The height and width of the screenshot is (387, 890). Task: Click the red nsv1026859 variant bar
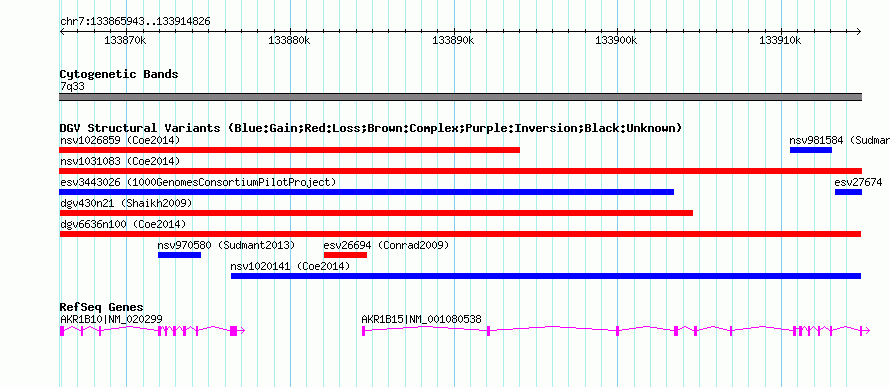coord(289,150)
